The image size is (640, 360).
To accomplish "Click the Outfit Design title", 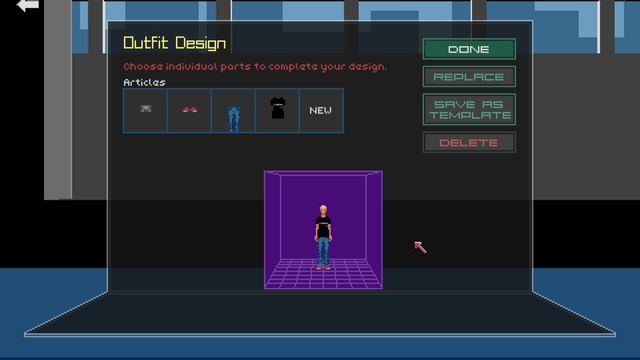I will click(174, 43).
